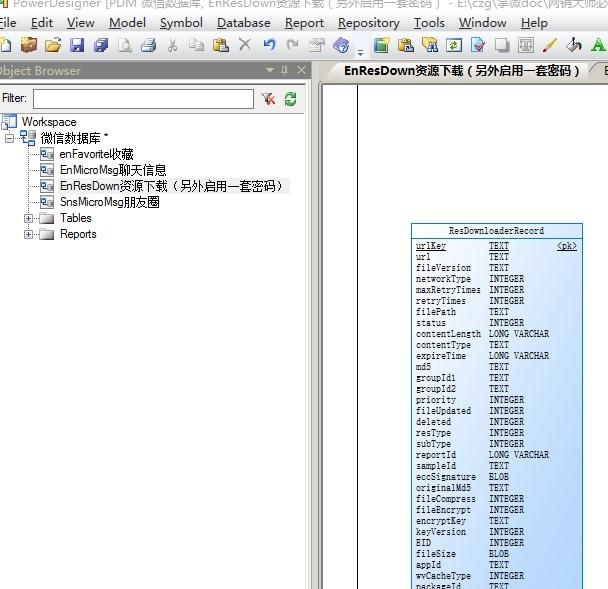This screenshot has width=608, height=589.
Task: Click the Print toolbar icon
Action: pyautogui.click(x=149, y=45)
